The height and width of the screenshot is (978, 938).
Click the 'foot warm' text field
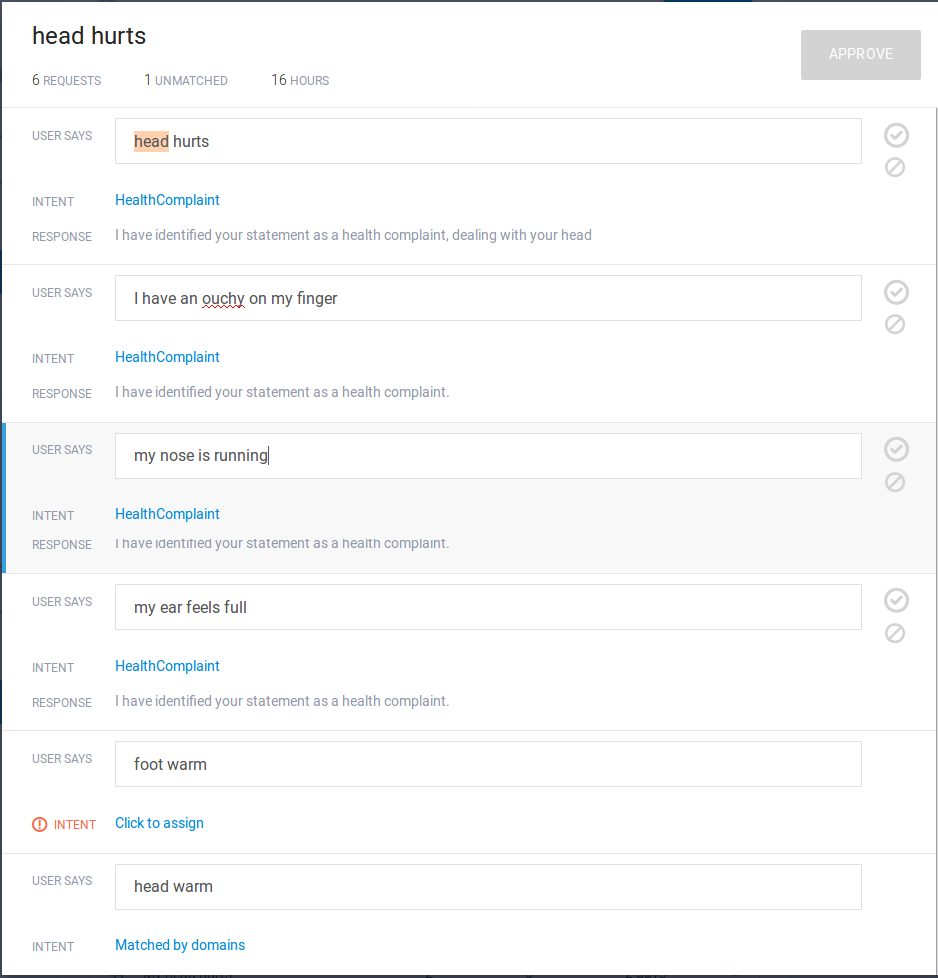(x=488, y=764)
